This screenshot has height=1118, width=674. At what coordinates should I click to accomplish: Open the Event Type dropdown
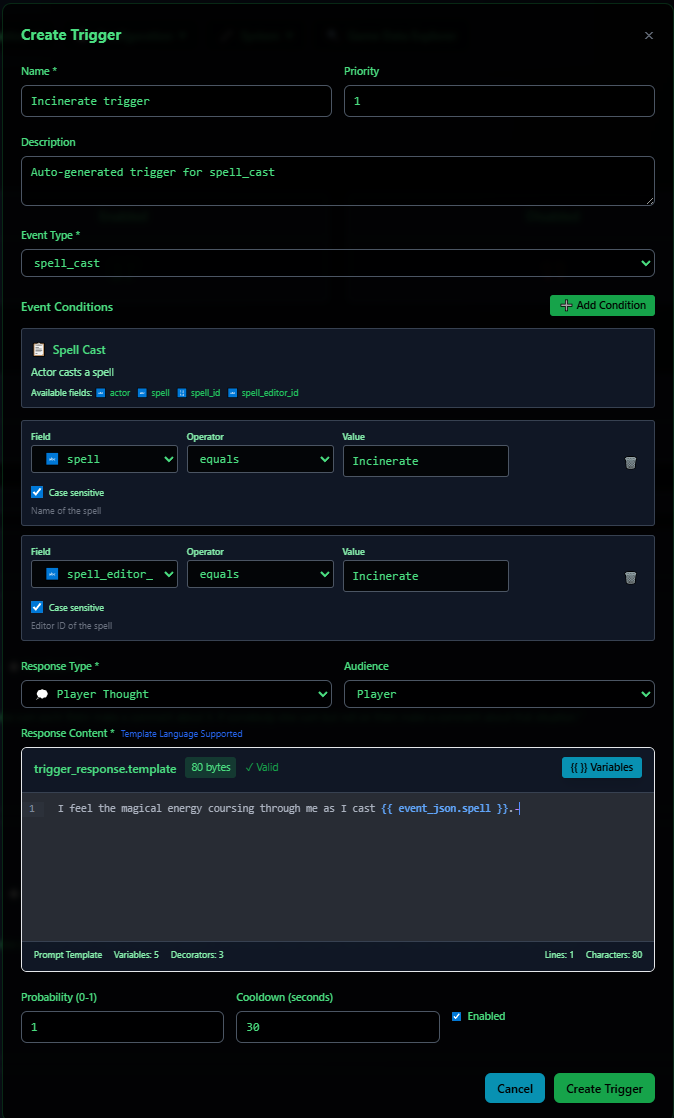pyautogui.click(x=337, y=263)
